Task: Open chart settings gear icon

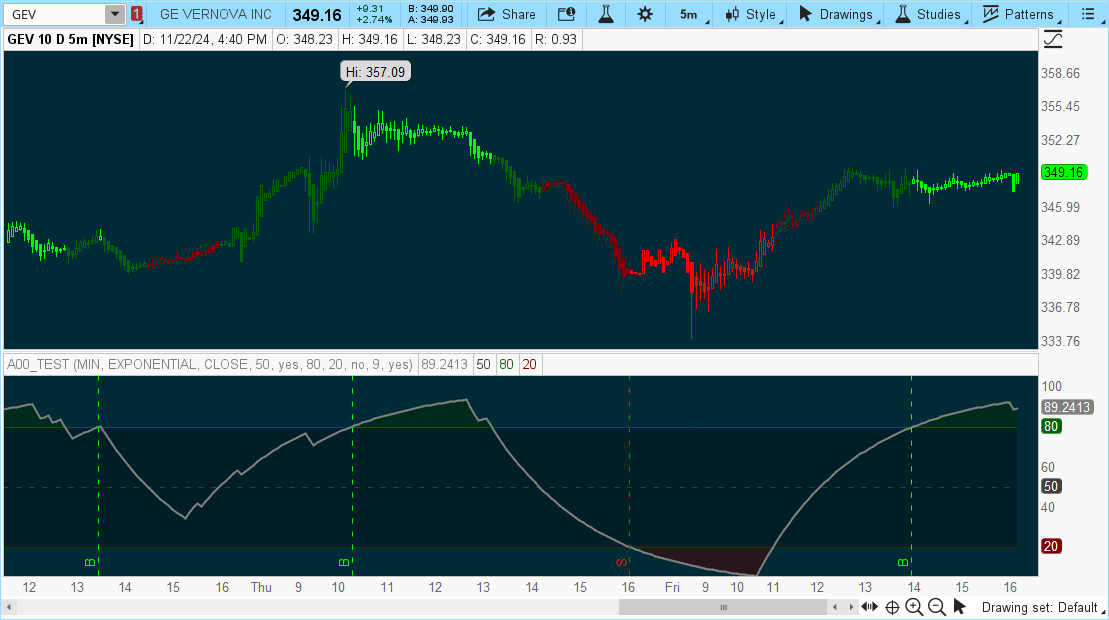Action: pyautogui.click(x=645, y=14)
